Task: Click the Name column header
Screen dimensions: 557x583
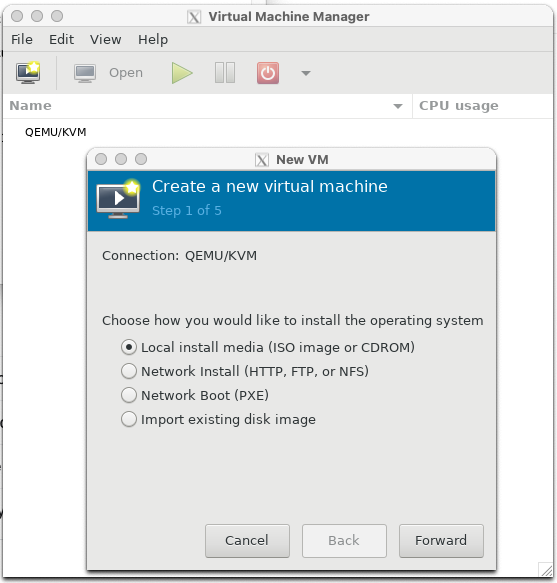Action: point(207,106)
